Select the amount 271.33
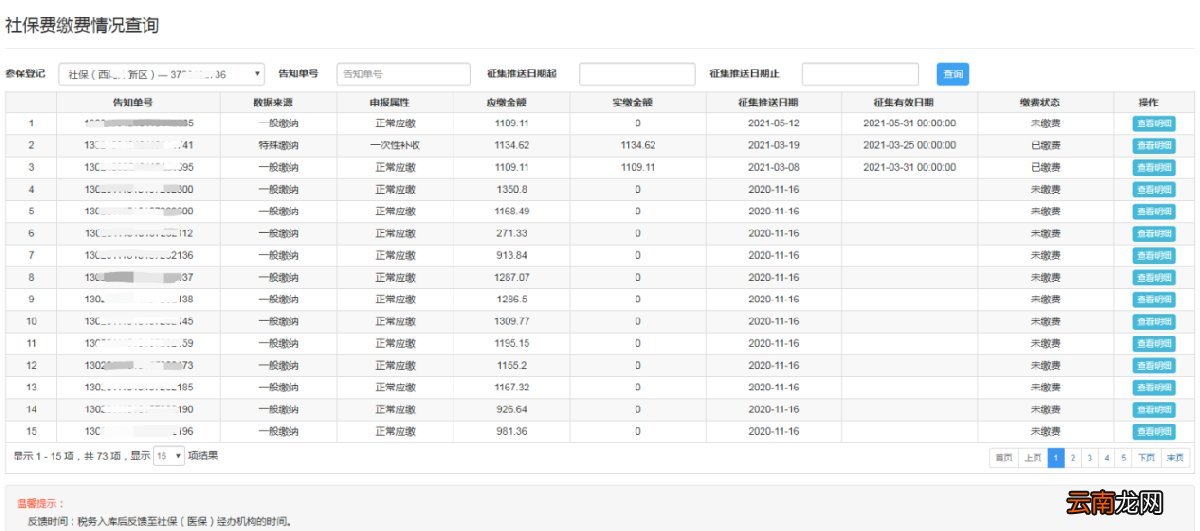Image resolution: width=1200 pixels, height=531 pixels. [x=511, y=234]
